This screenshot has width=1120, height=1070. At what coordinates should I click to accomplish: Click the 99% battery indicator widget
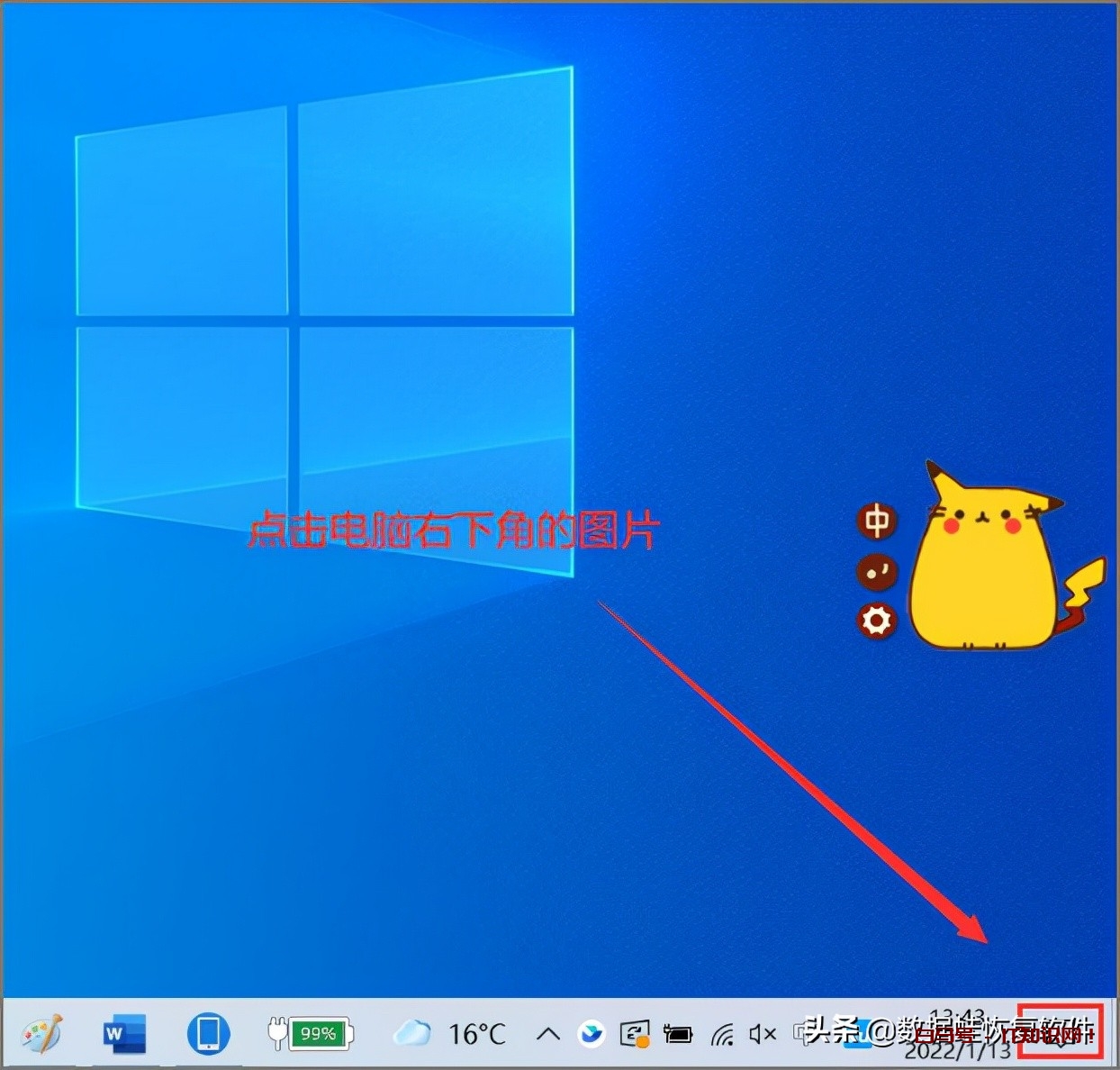coord(311,1034)
